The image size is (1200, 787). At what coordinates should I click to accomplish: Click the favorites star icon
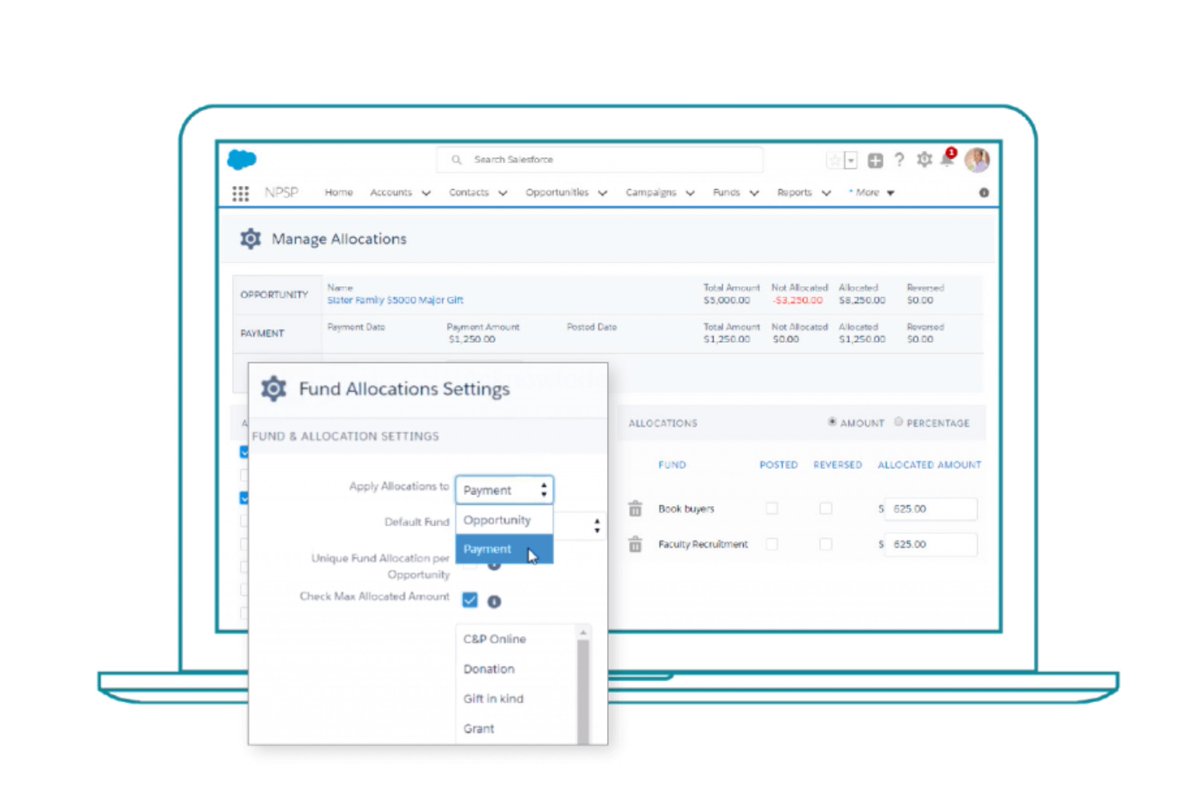click(x=837, y=159)
